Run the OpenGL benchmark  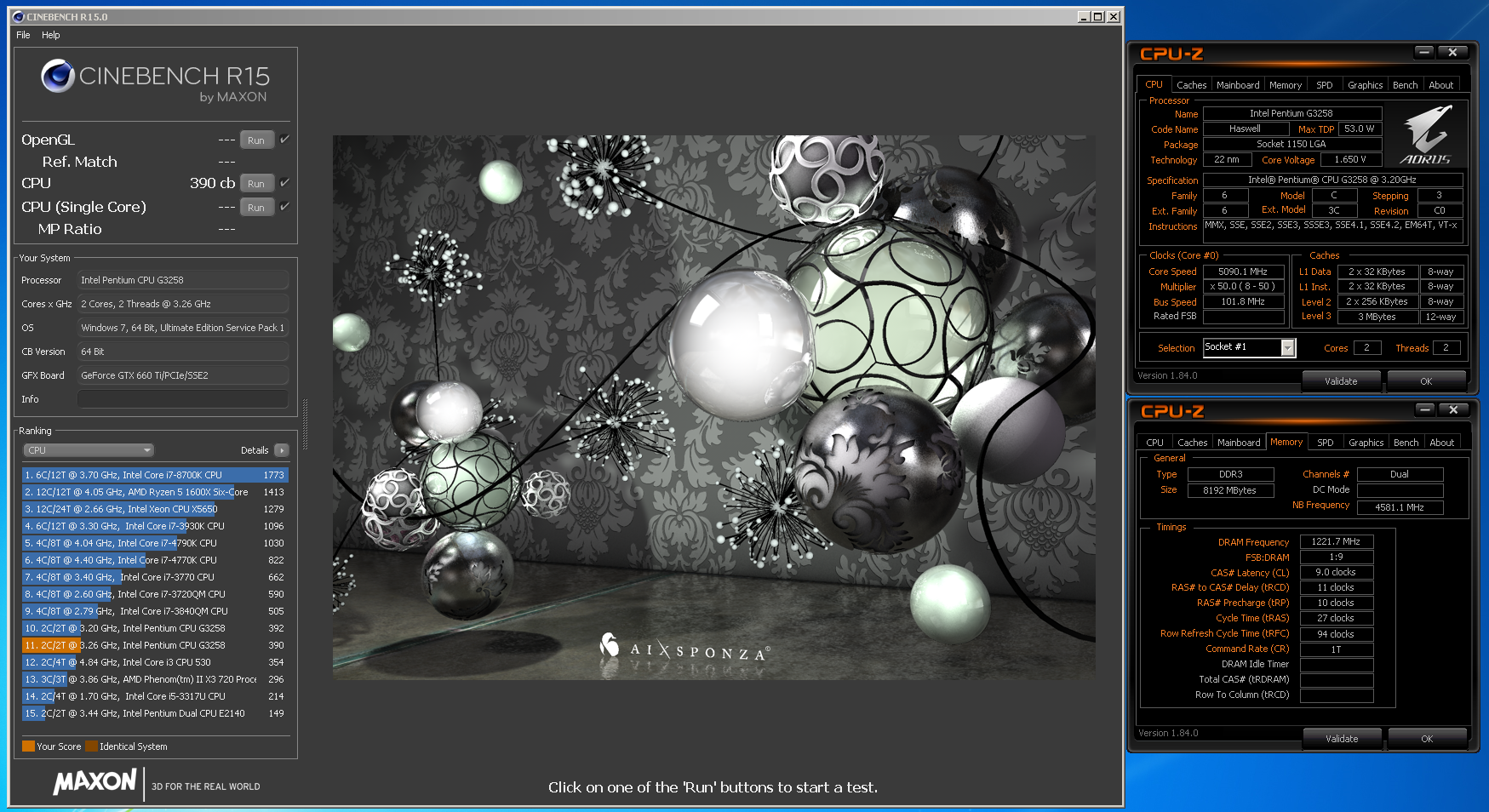[256, 140]
